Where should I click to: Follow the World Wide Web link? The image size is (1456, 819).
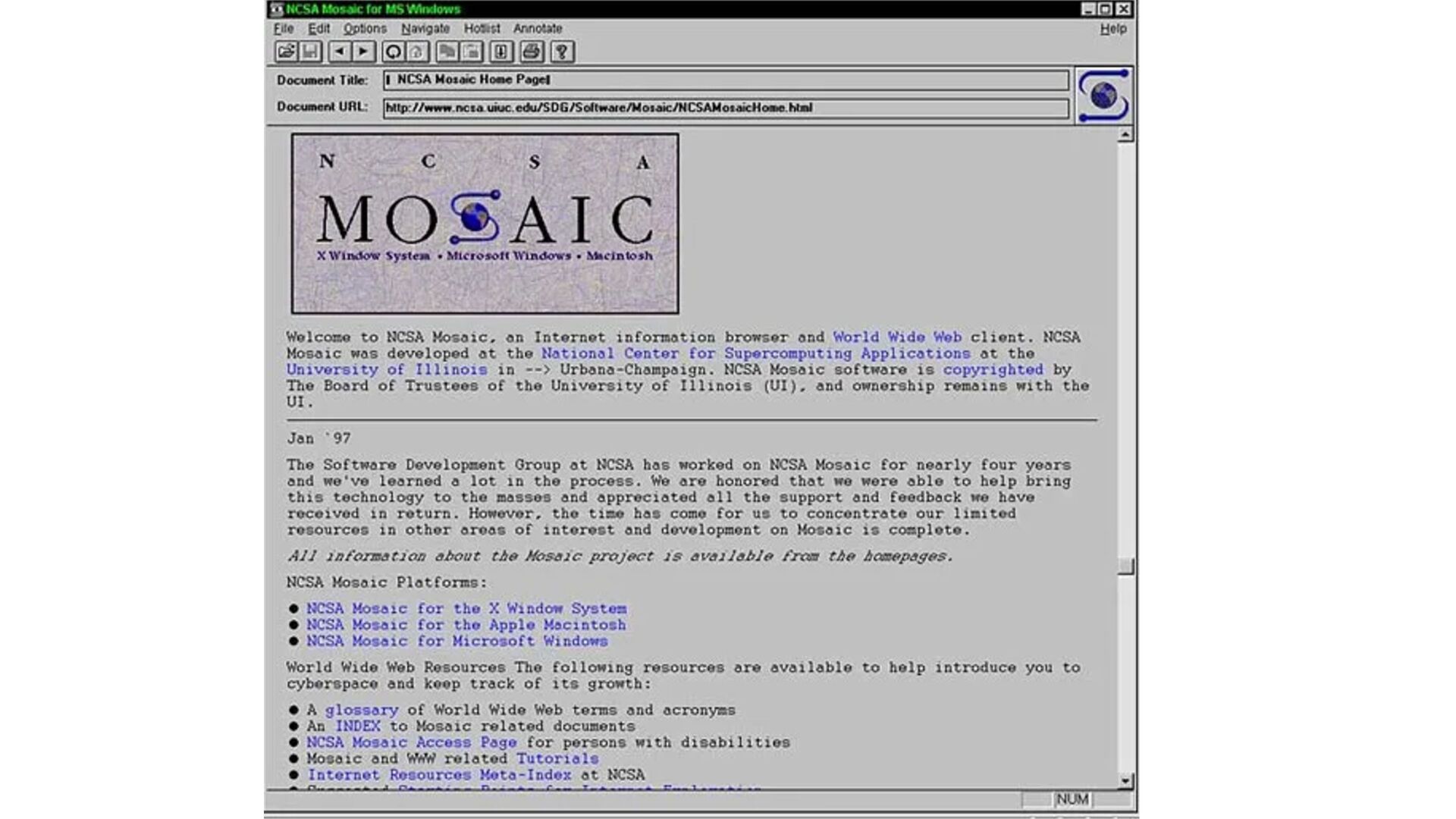[x=896, y=337]
